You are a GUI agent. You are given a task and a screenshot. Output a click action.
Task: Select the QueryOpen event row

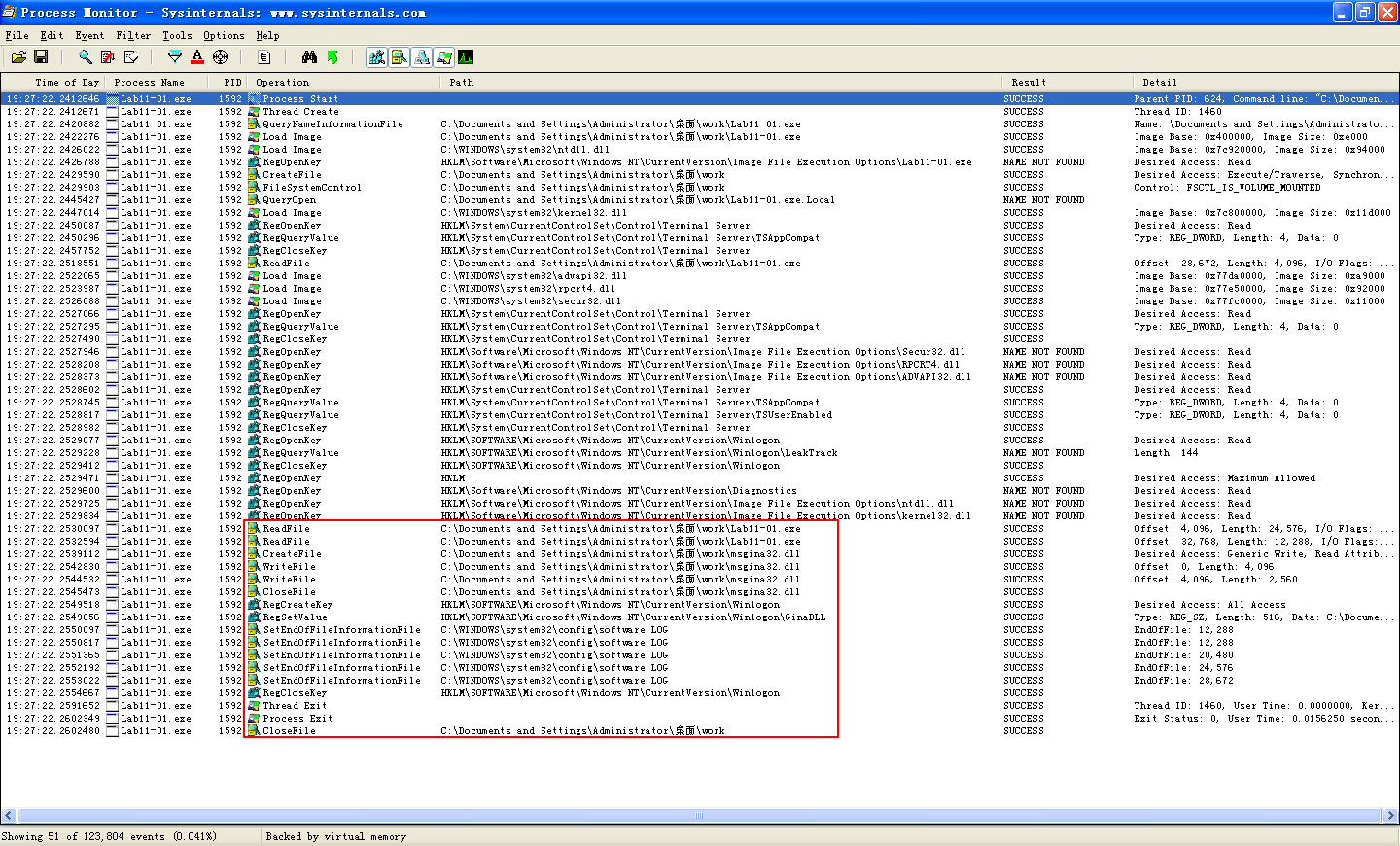coord(700,200)
